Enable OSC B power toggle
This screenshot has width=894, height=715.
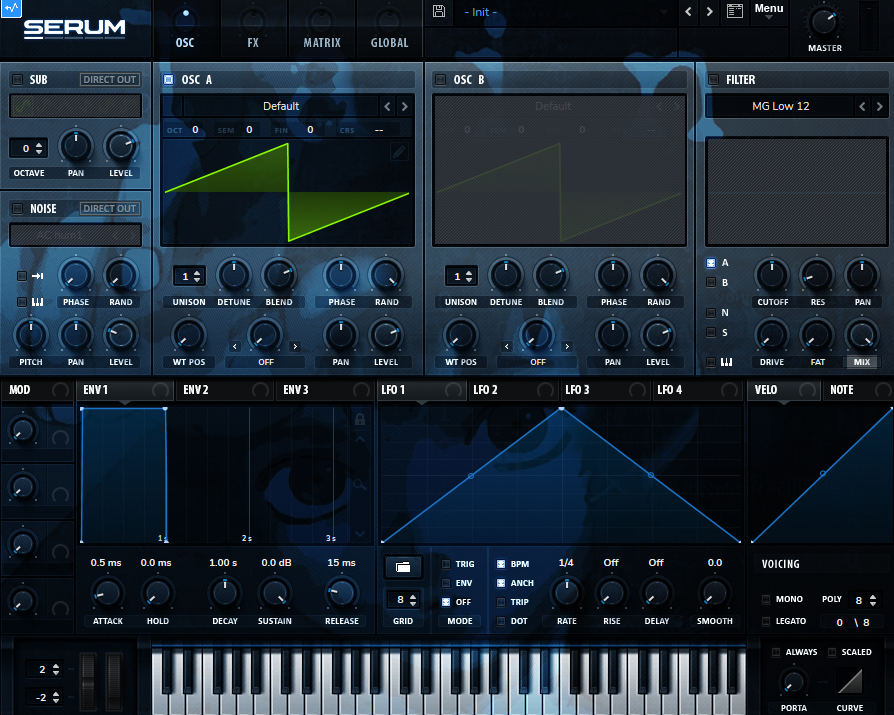441,79
